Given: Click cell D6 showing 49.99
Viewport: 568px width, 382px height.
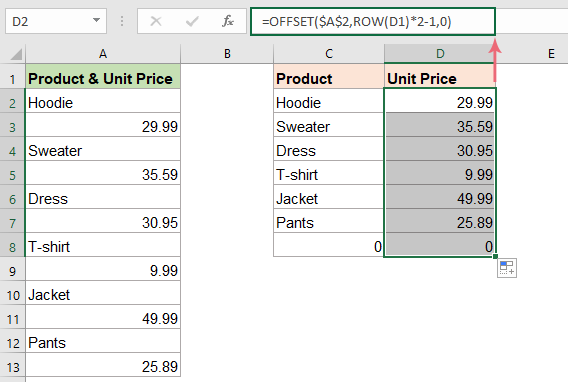Looking at the screenshot, I should tap(440, 197).
